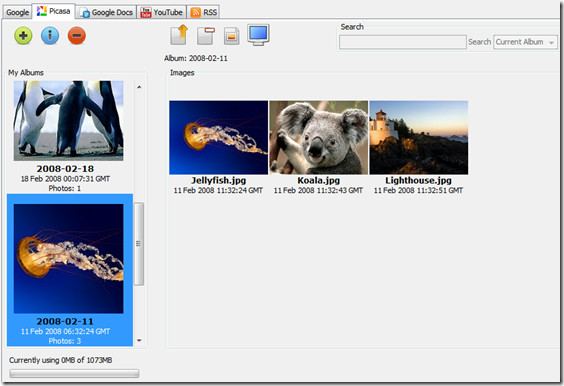Click inside the Search text field

coord(403,42)
